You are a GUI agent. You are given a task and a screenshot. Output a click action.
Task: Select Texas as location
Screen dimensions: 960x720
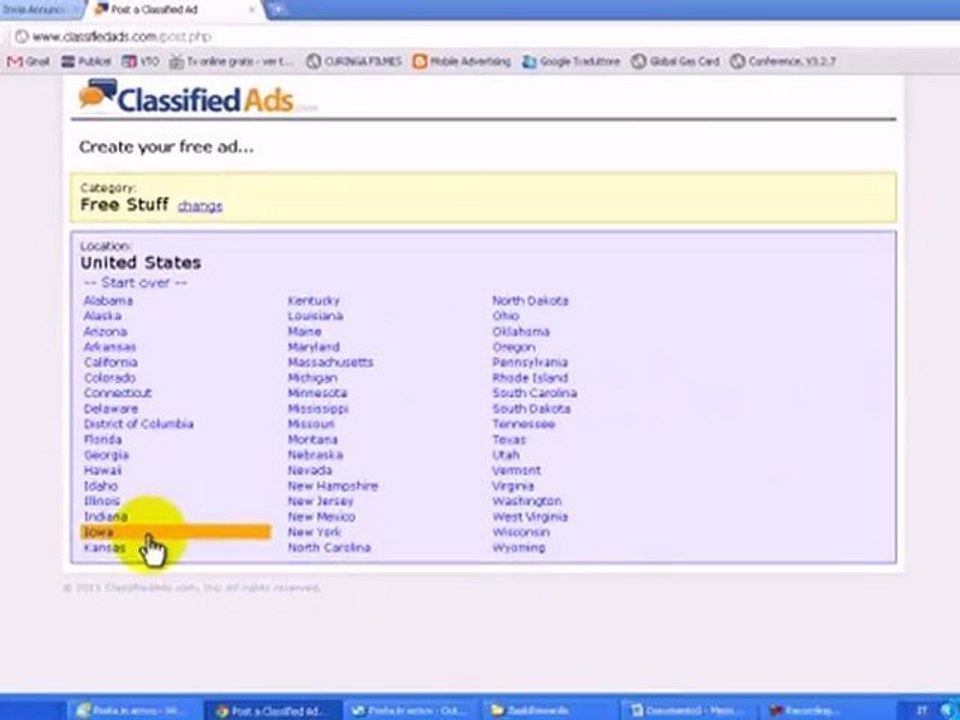[509, 440]
